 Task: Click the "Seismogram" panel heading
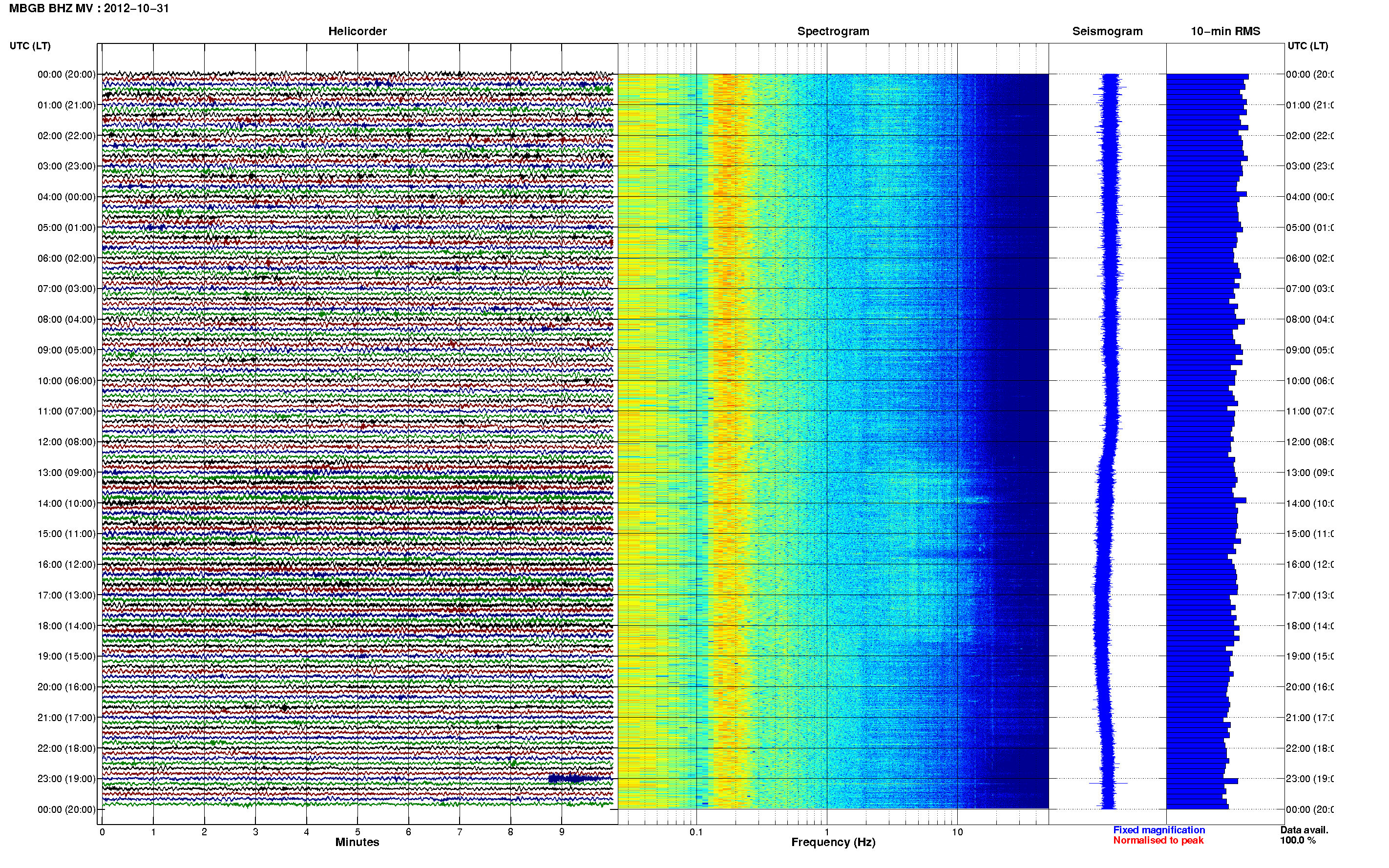tap(1107, 31)
